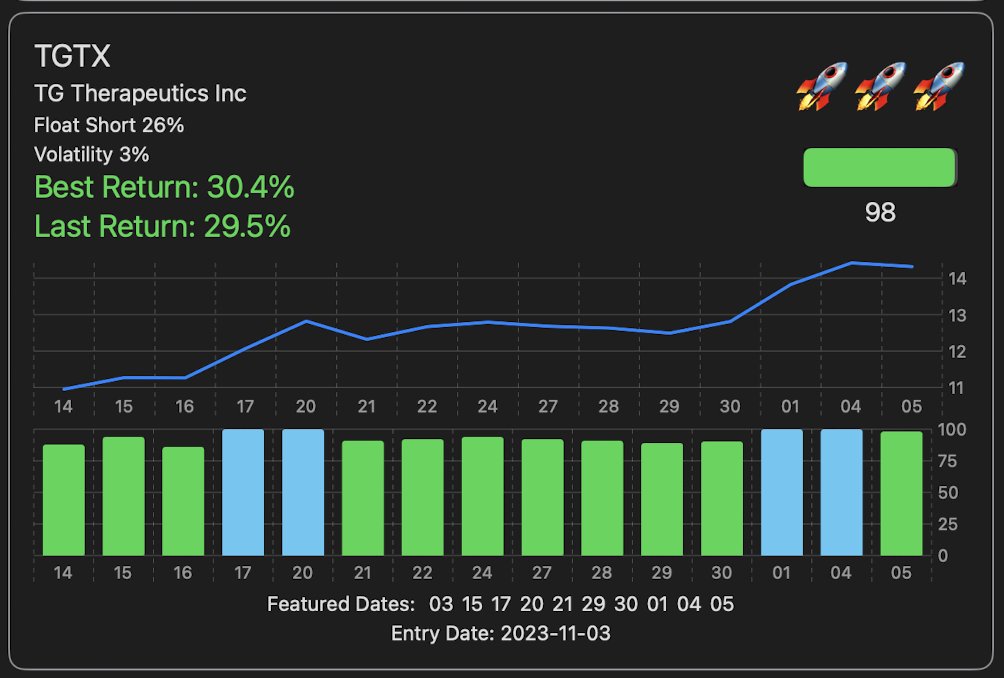This screenshot has height=678, width=1004.
Task: Click the green score bar for date 14
Action: coord(63,500)
